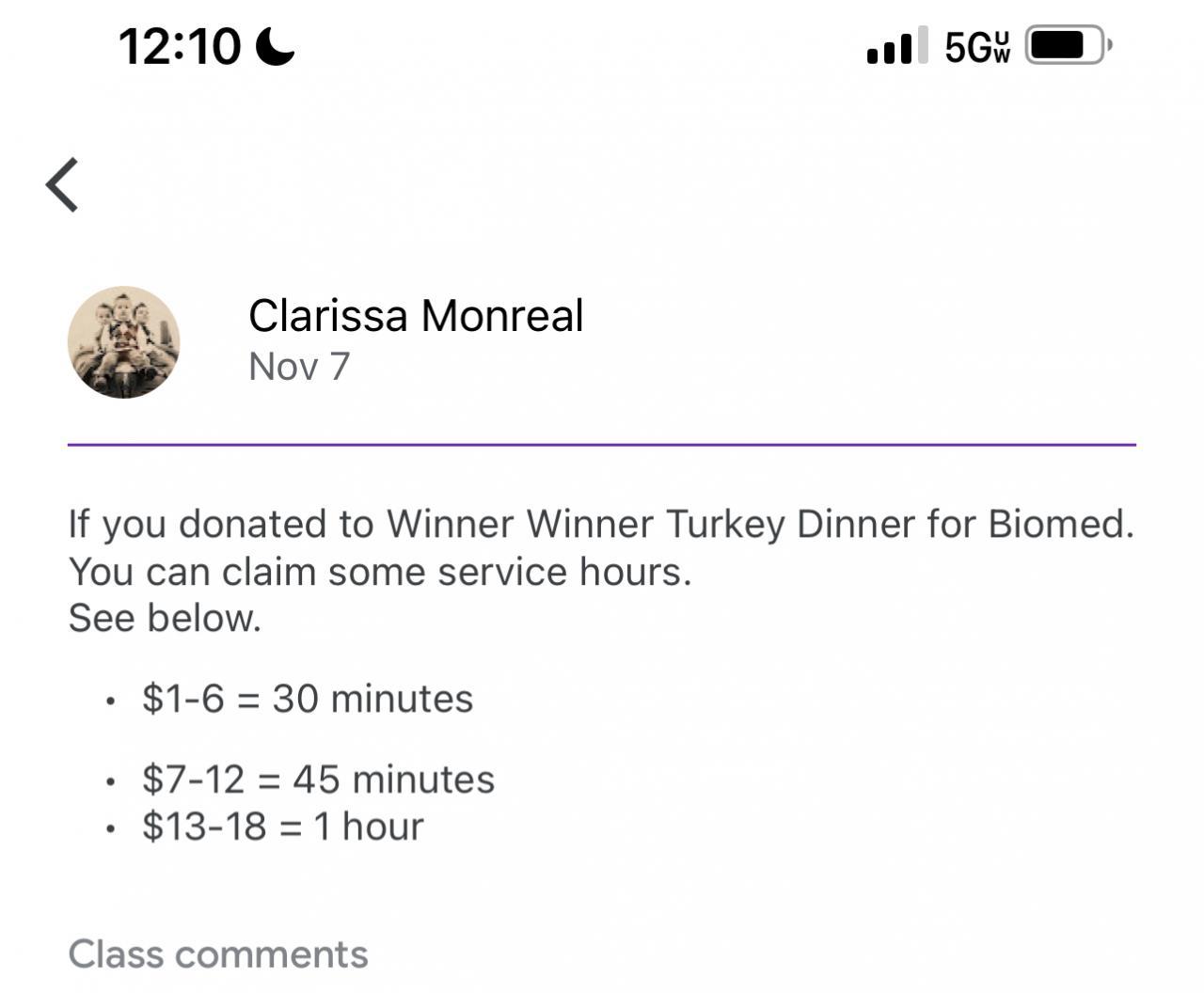
Task: Tap the bullet dot before $13-18
Action: pos(111,829)
